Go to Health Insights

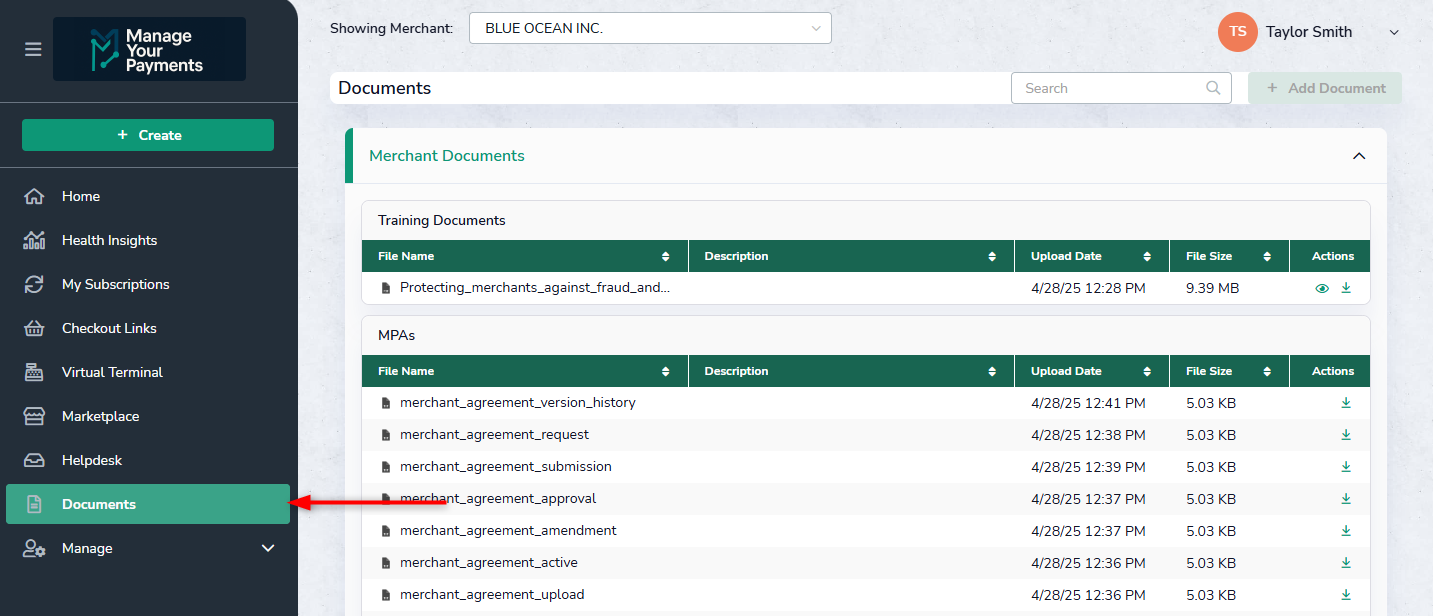109,240
